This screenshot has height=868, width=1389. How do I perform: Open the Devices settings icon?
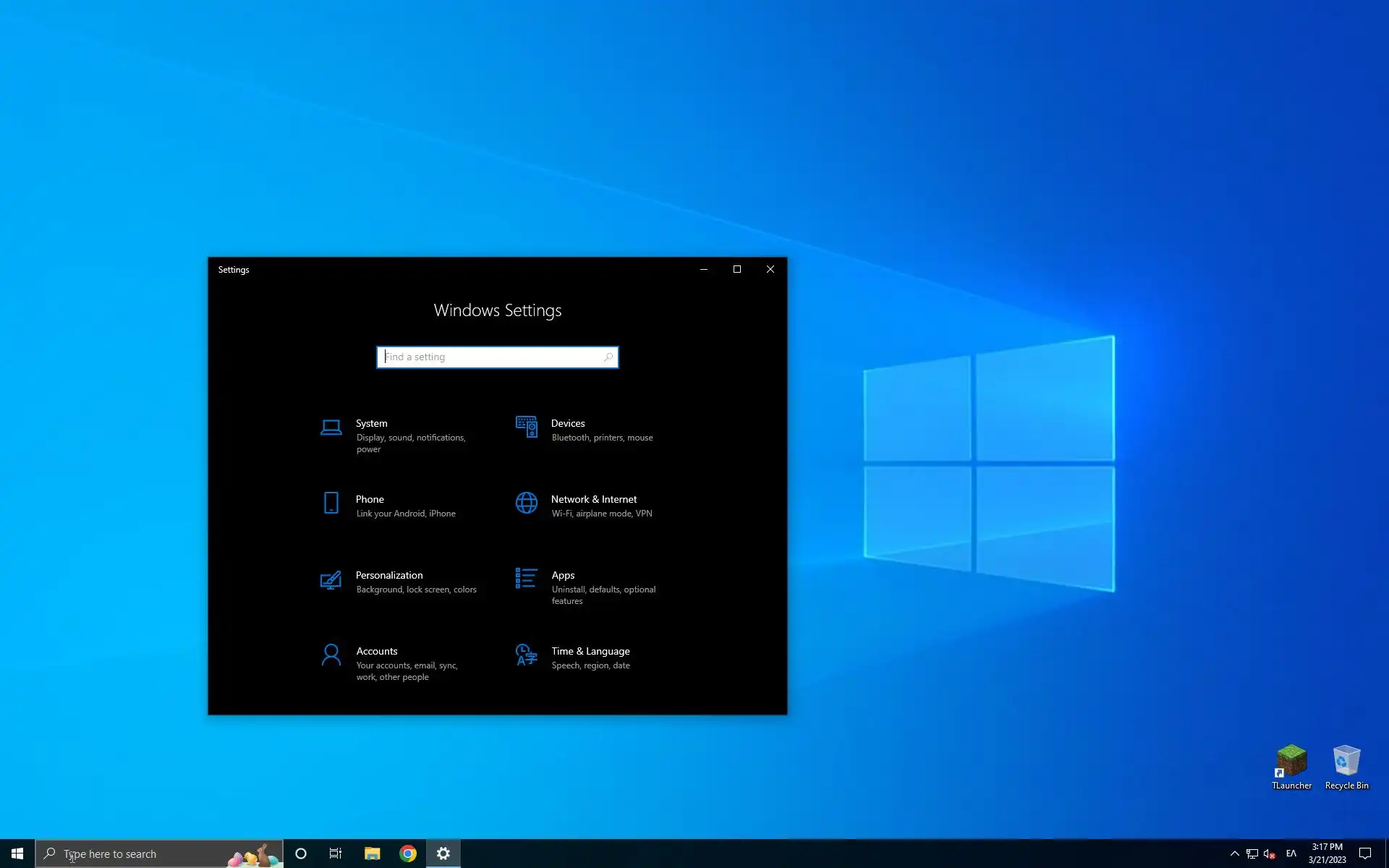(x=526, y=427)
